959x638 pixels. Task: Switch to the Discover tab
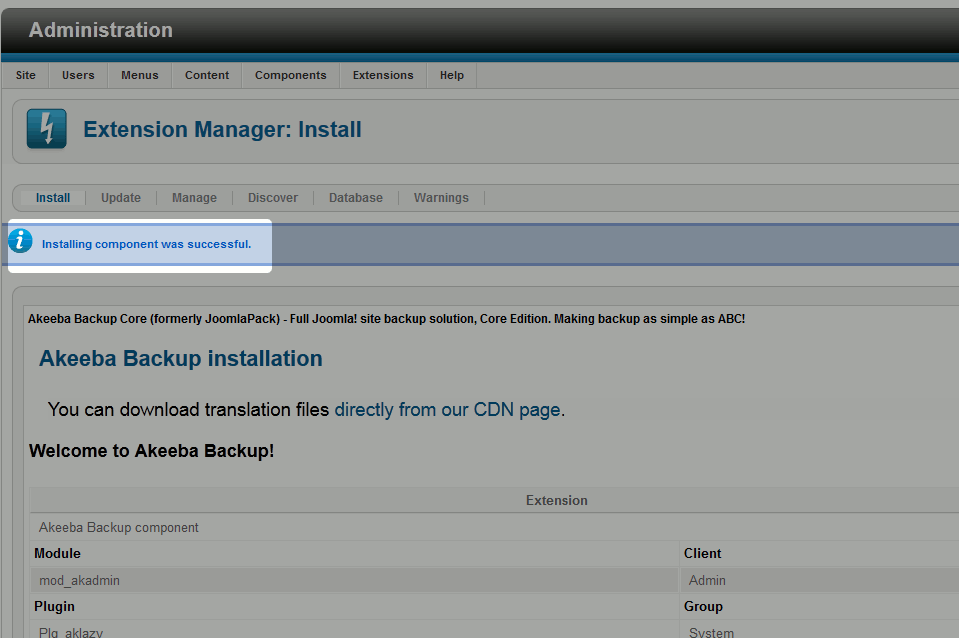tap(273, 198)
